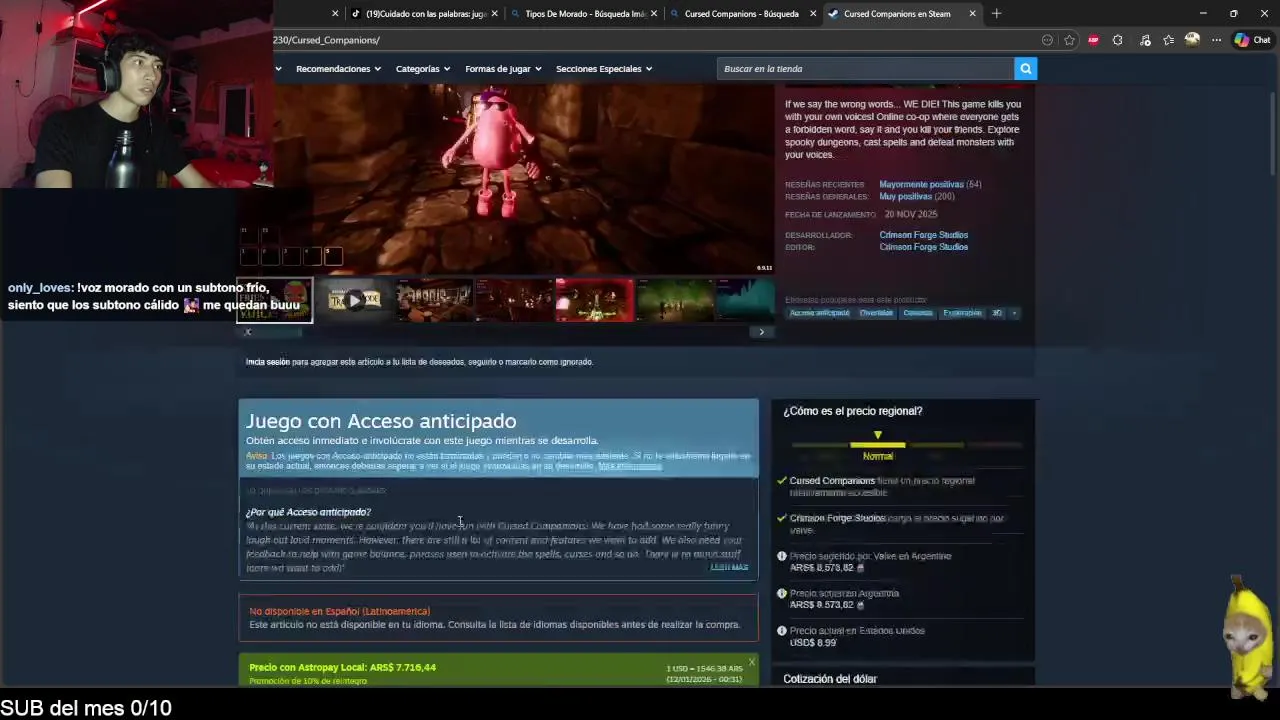Open the Muy positivas overall reviews link
The width and height of the screenshot is (1280, 720).
(905, 197)
